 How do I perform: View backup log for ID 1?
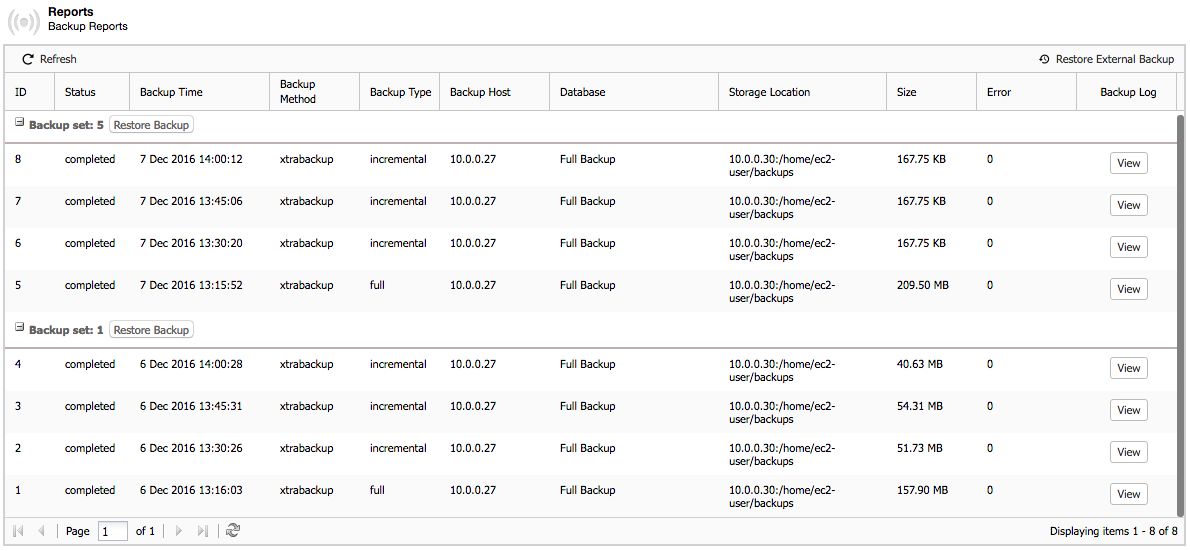coord(1129,494)
